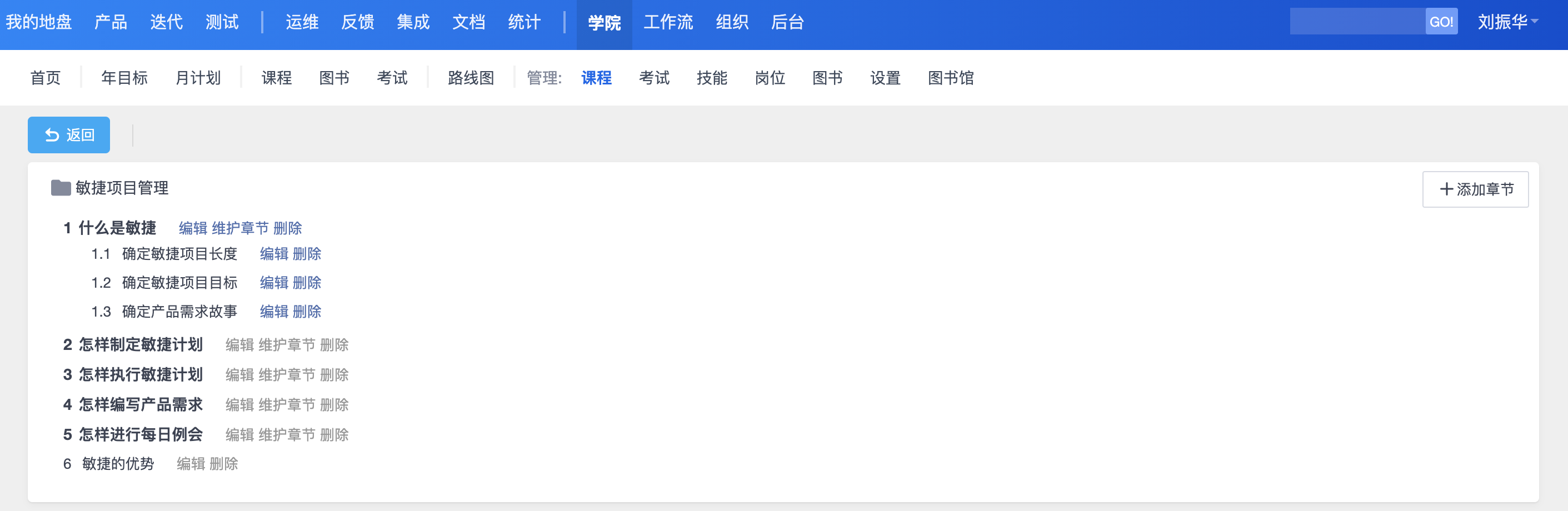Click 维护章节 for chapter 2 怎样制定敏捷计划
Viewport: 1568px width, 511px height.
pos(287,345)
